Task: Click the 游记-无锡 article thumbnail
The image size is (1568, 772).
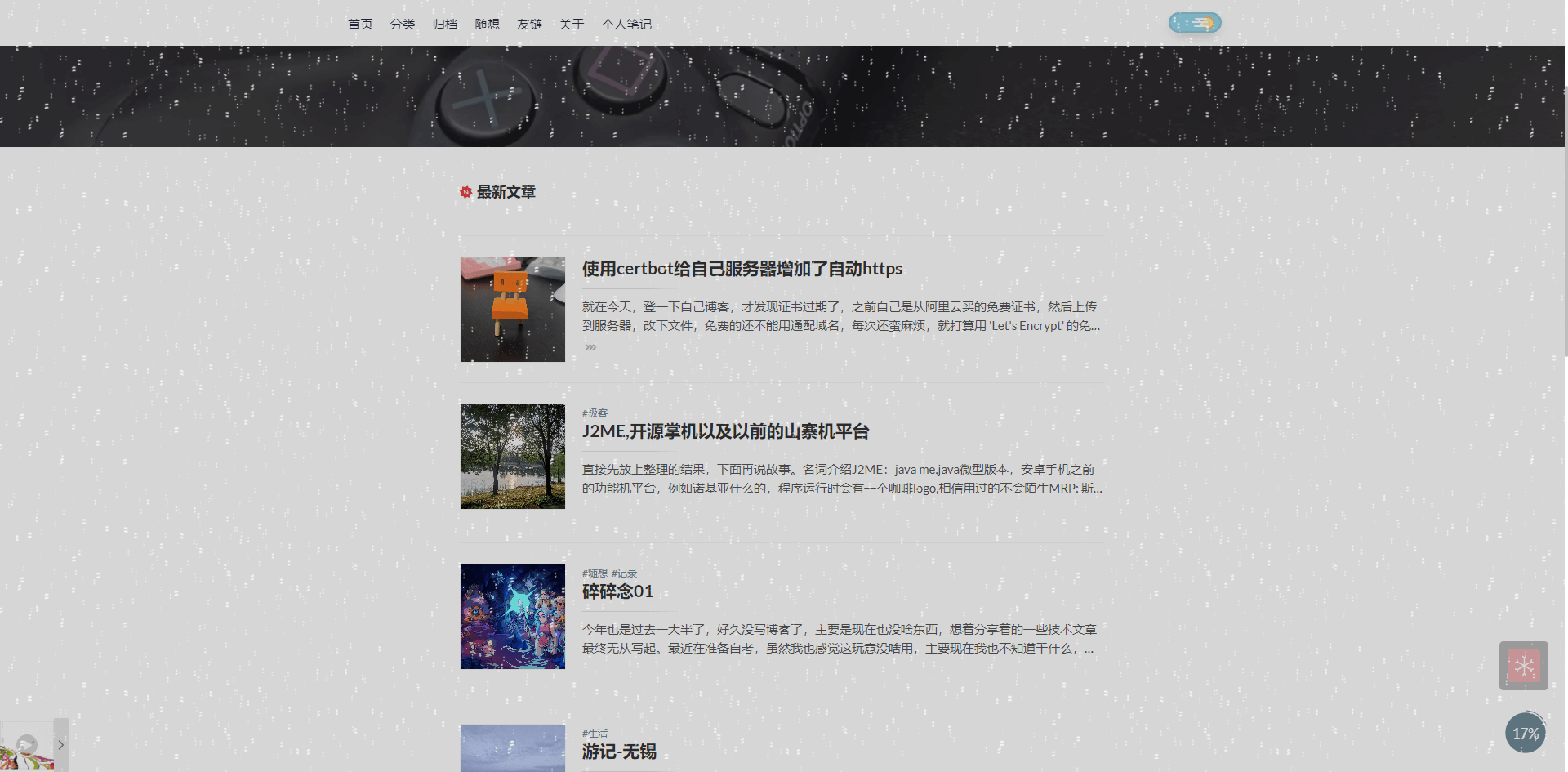Action: (x=513, y=748)
